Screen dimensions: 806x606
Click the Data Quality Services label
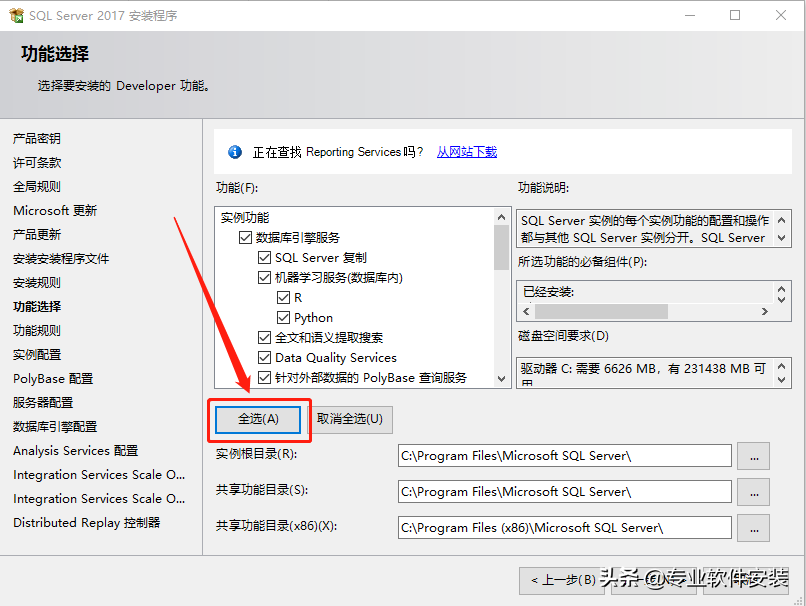tap(336, 358)
